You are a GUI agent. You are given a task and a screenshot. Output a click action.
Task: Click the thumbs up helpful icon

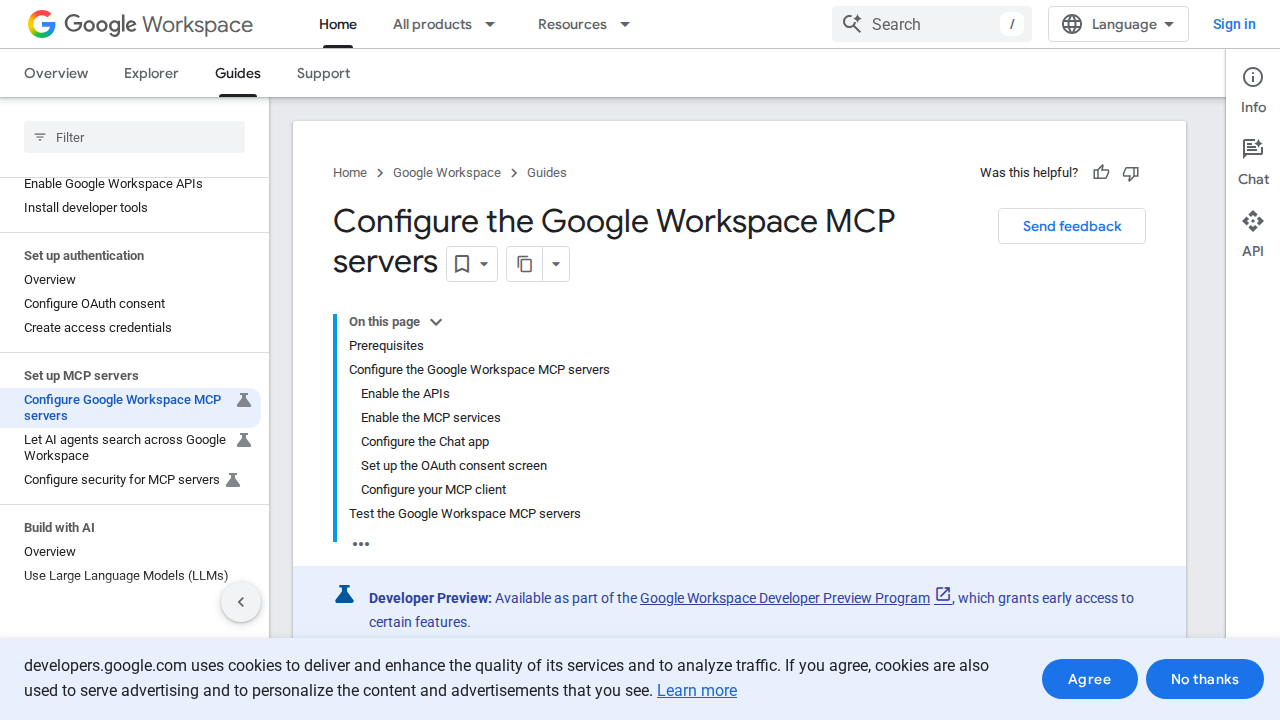(x=1101, y=173)
